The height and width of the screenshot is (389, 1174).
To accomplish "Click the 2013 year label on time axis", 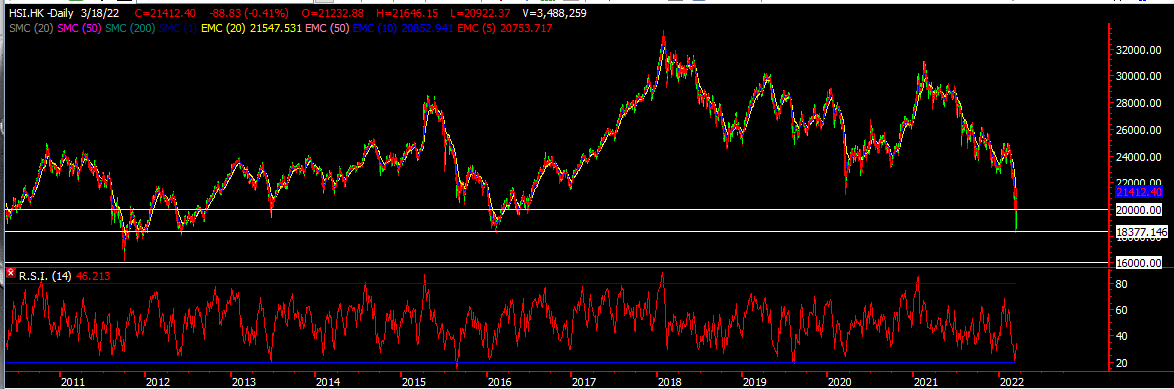I will (x=243, y=382).
